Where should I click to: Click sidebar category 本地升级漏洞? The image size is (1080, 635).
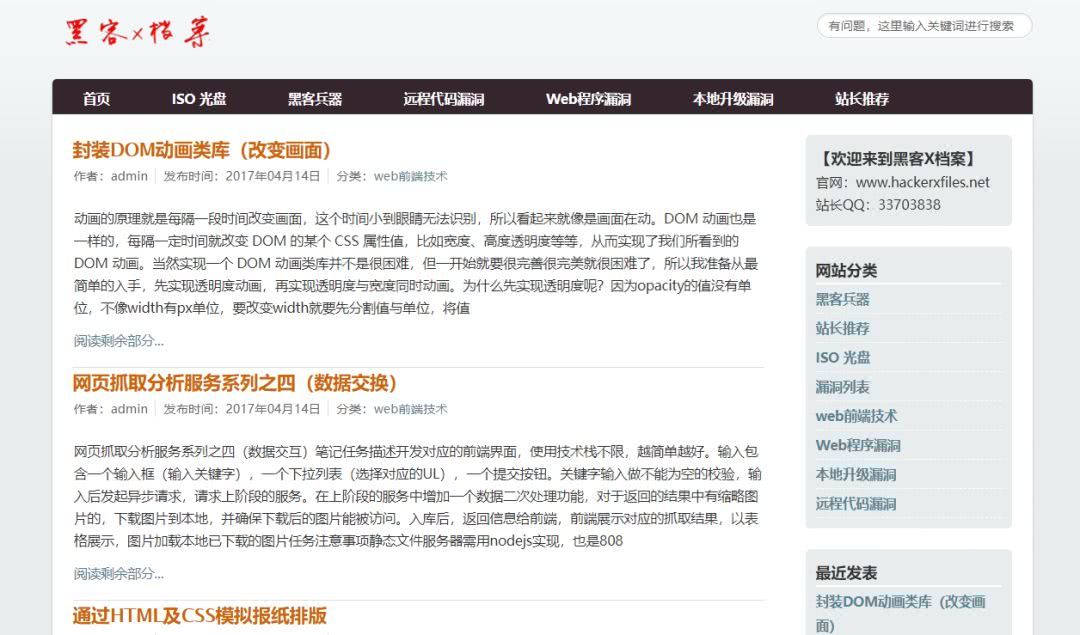(x=856, y=475)
